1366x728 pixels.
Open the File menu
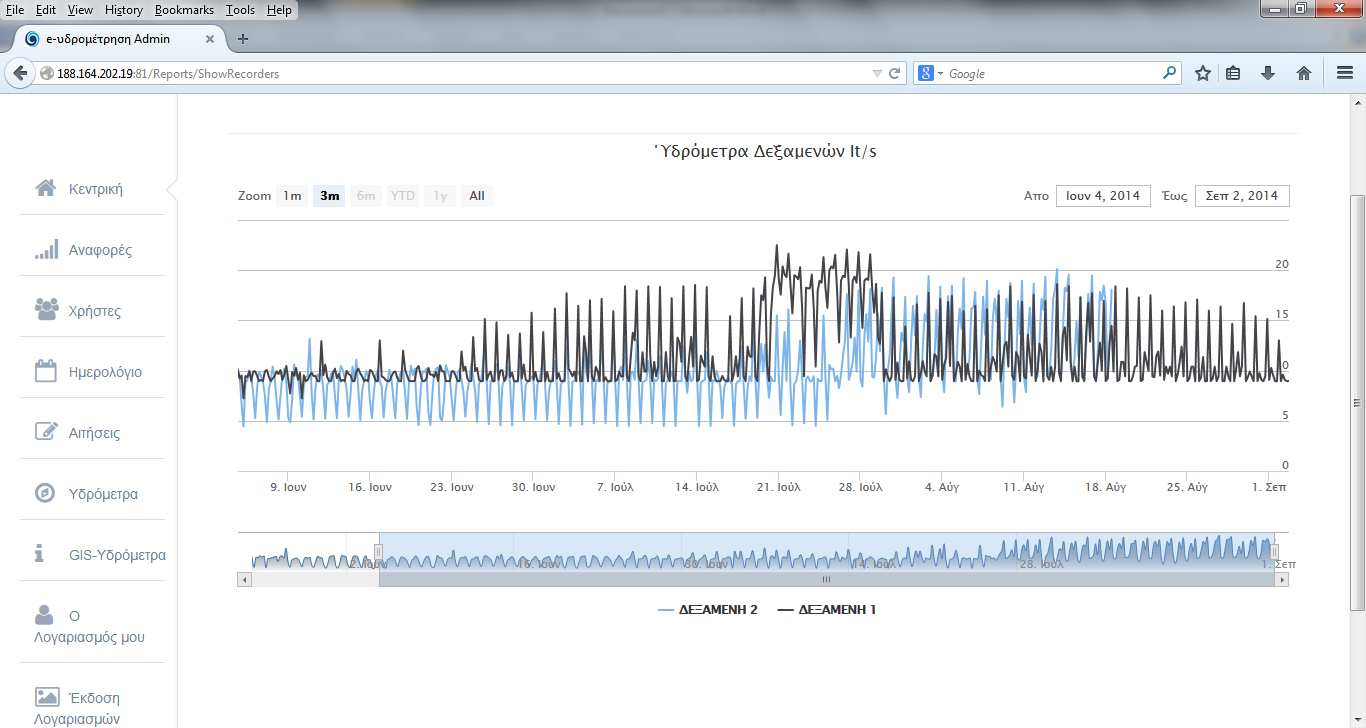click(x=15, y=10)
